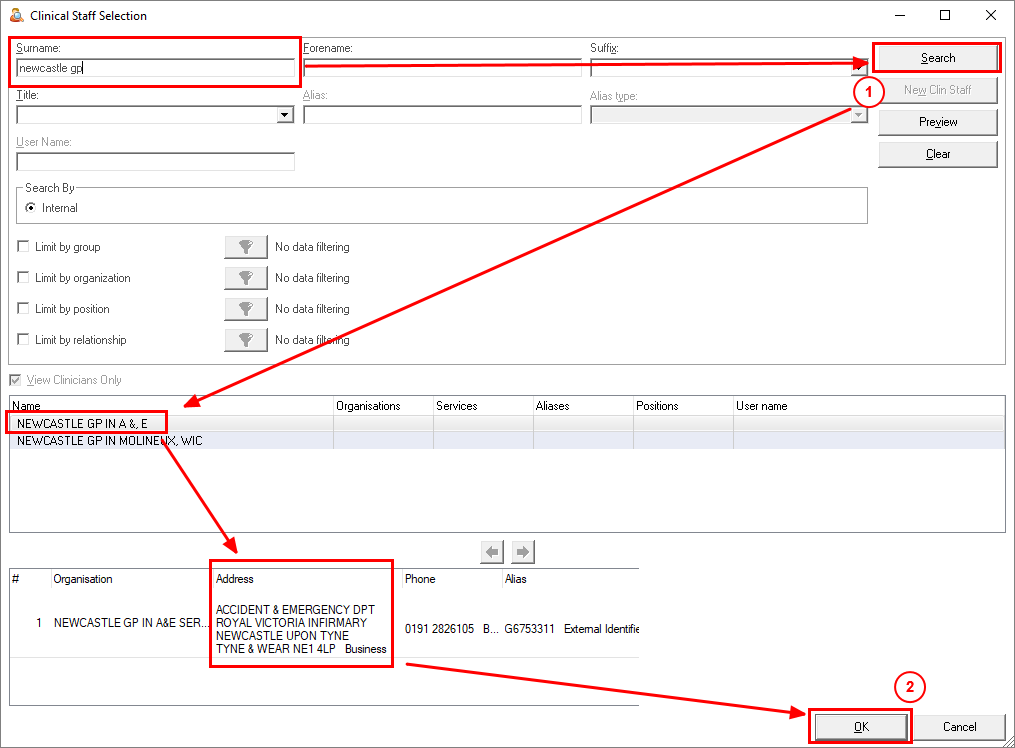Clear the form using the Clear button
Image resolution: width=1015 pixels, height=748 pixels.
[x=938, y=154]
